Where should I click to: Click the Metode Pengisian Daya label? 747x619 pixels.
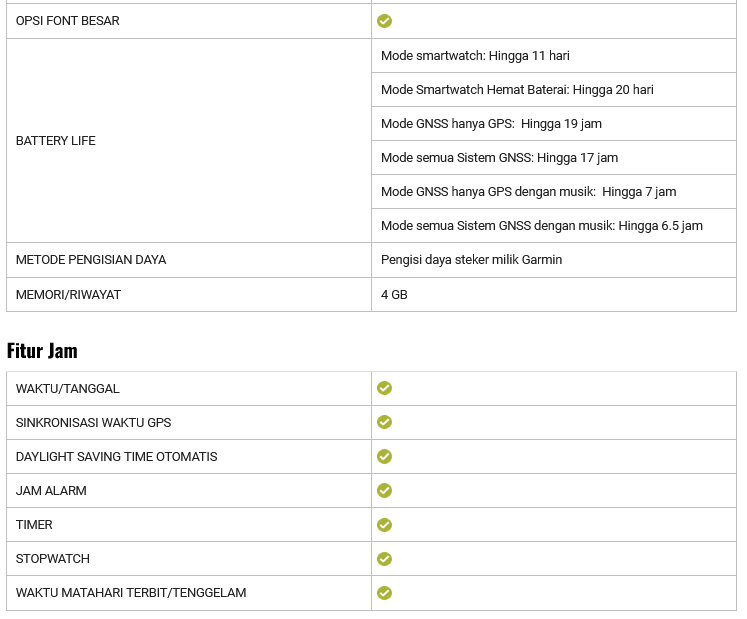point(91,260)
